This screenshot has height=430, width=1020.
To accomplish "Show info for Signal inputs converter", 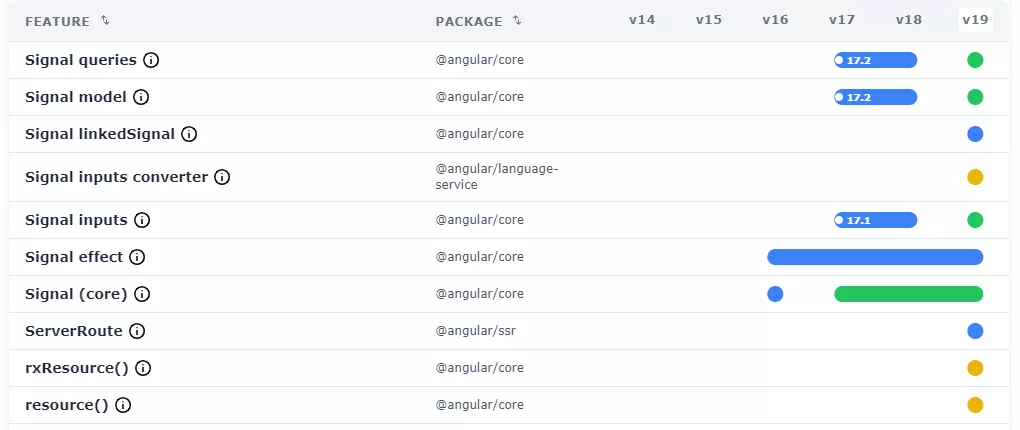I will [222, 177].
